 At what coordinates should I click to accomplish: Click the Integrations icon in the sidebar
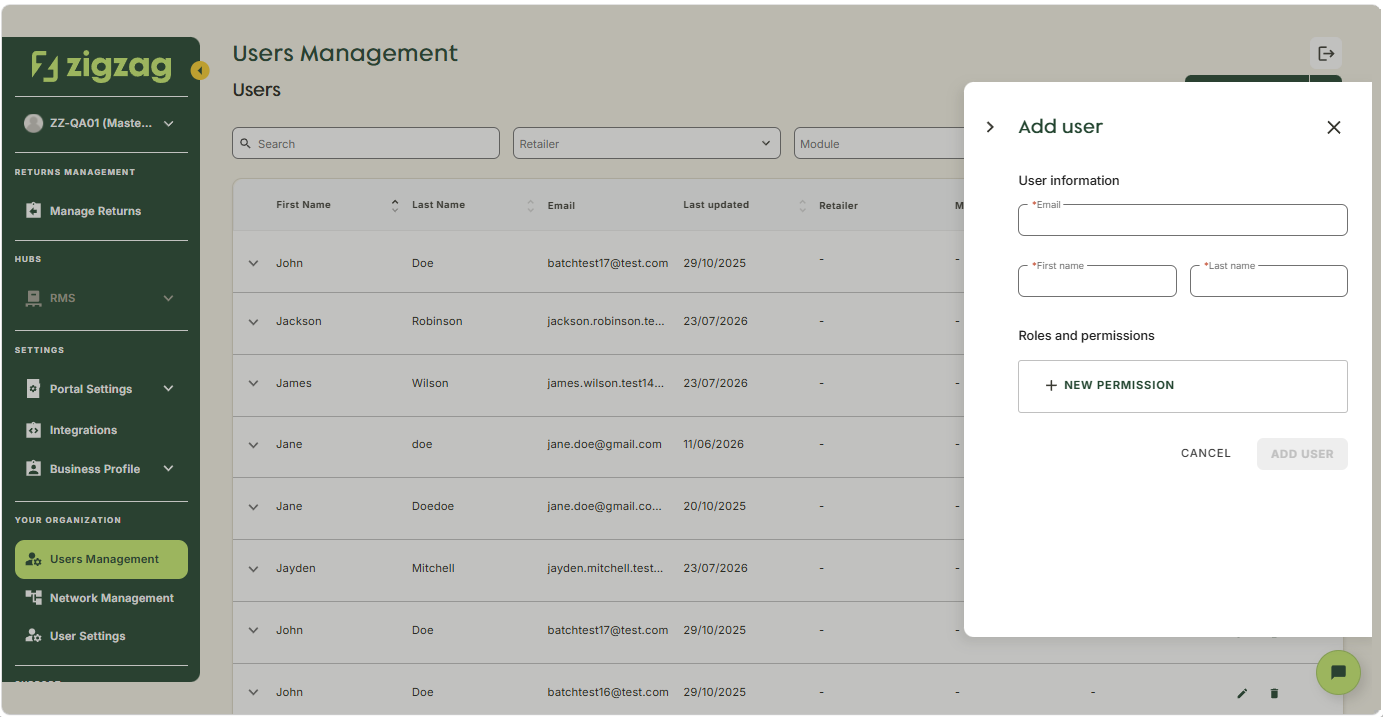(33, 430)
